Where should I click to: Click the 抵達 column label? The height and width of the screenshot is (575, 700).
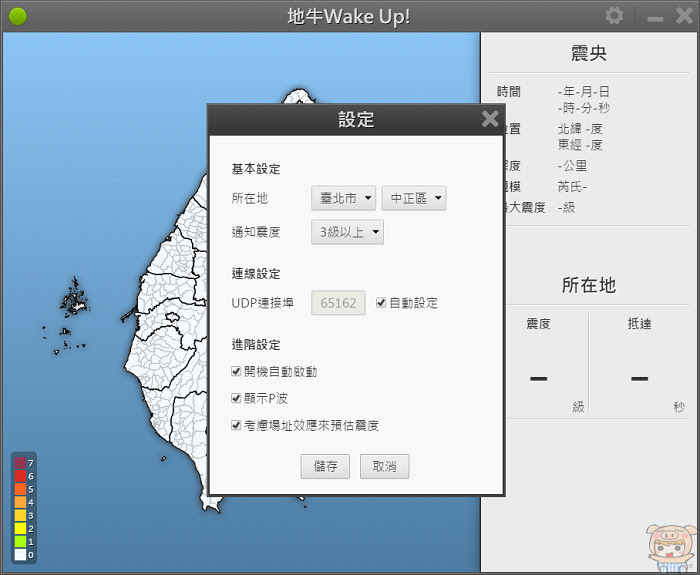[x=639, y=323]
